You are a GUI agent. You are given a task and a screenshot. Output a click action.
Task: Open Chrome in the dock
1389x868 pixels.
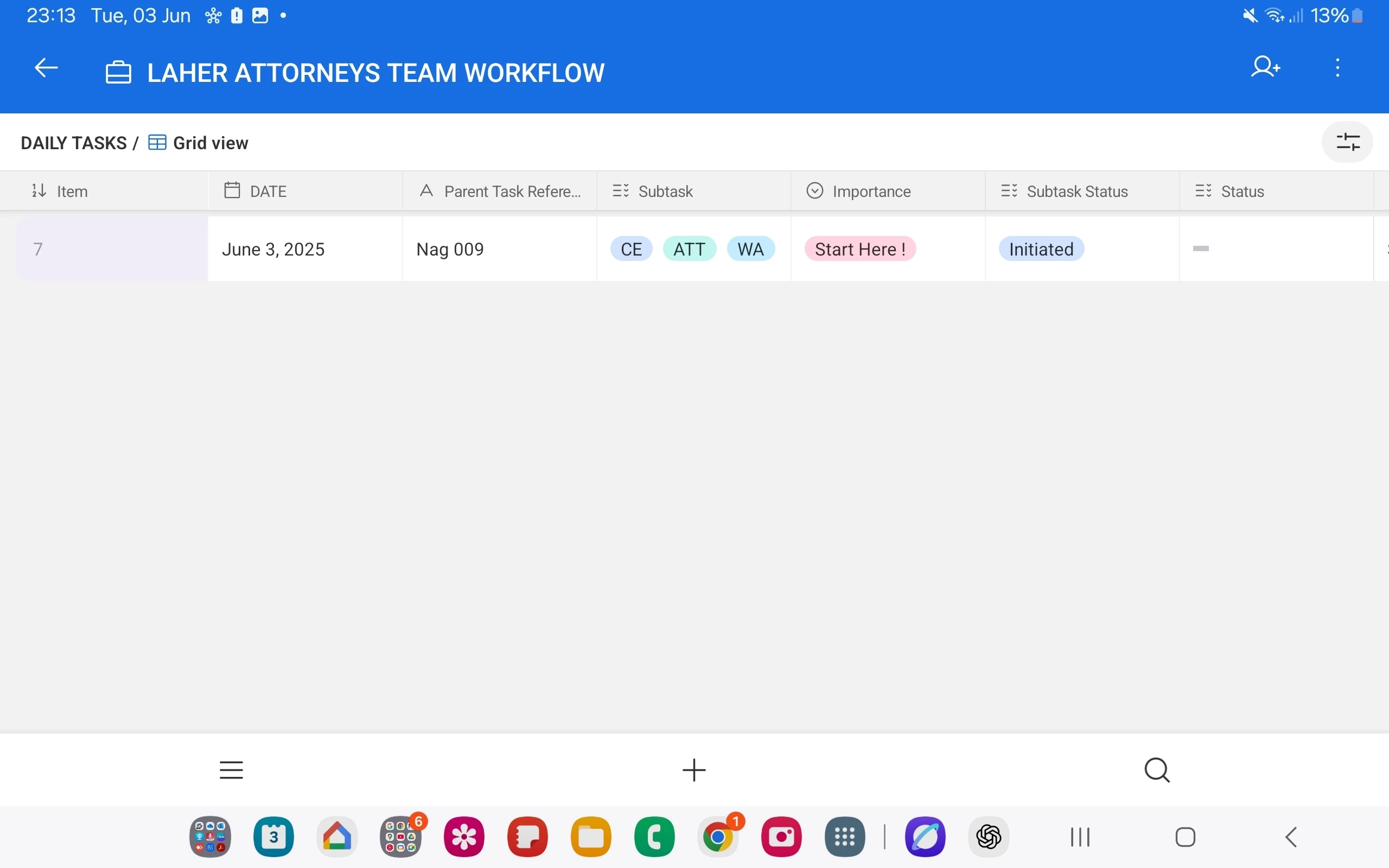click(x=718, y=837)
